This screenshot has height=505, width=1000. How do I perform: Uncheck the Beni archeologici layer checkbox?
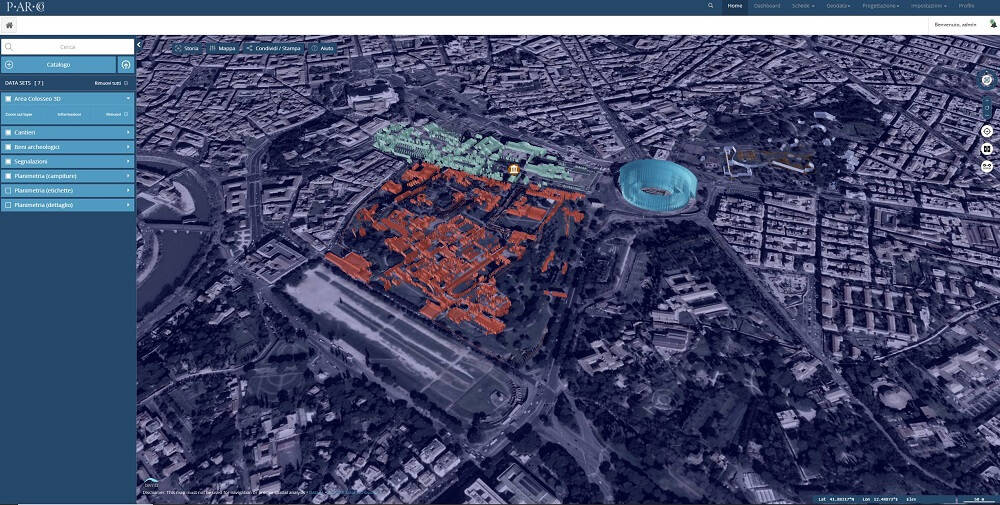(x=8, y=146)
